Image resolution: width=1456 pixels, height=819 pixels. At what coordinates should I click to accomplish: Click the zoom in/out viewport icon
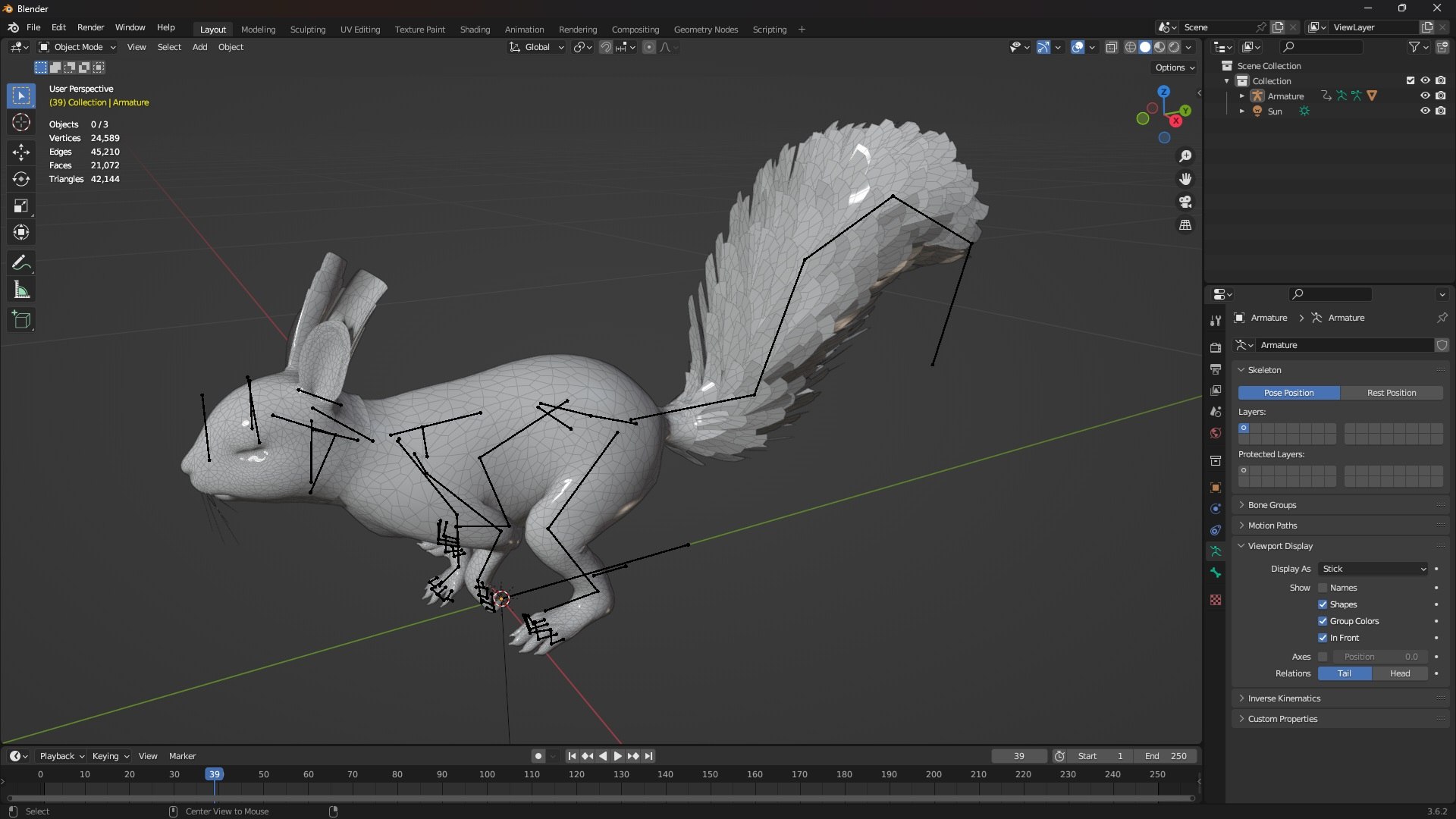pyautogui.click(x=1185, y=156)
